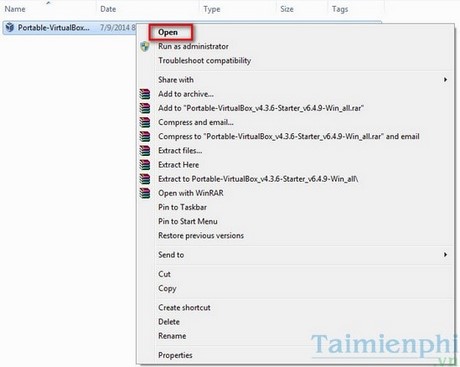The height and width of the screenshot is (367, 460).
Task: Click WinRAR icon beside Extract files...
Action: [145, 151]
